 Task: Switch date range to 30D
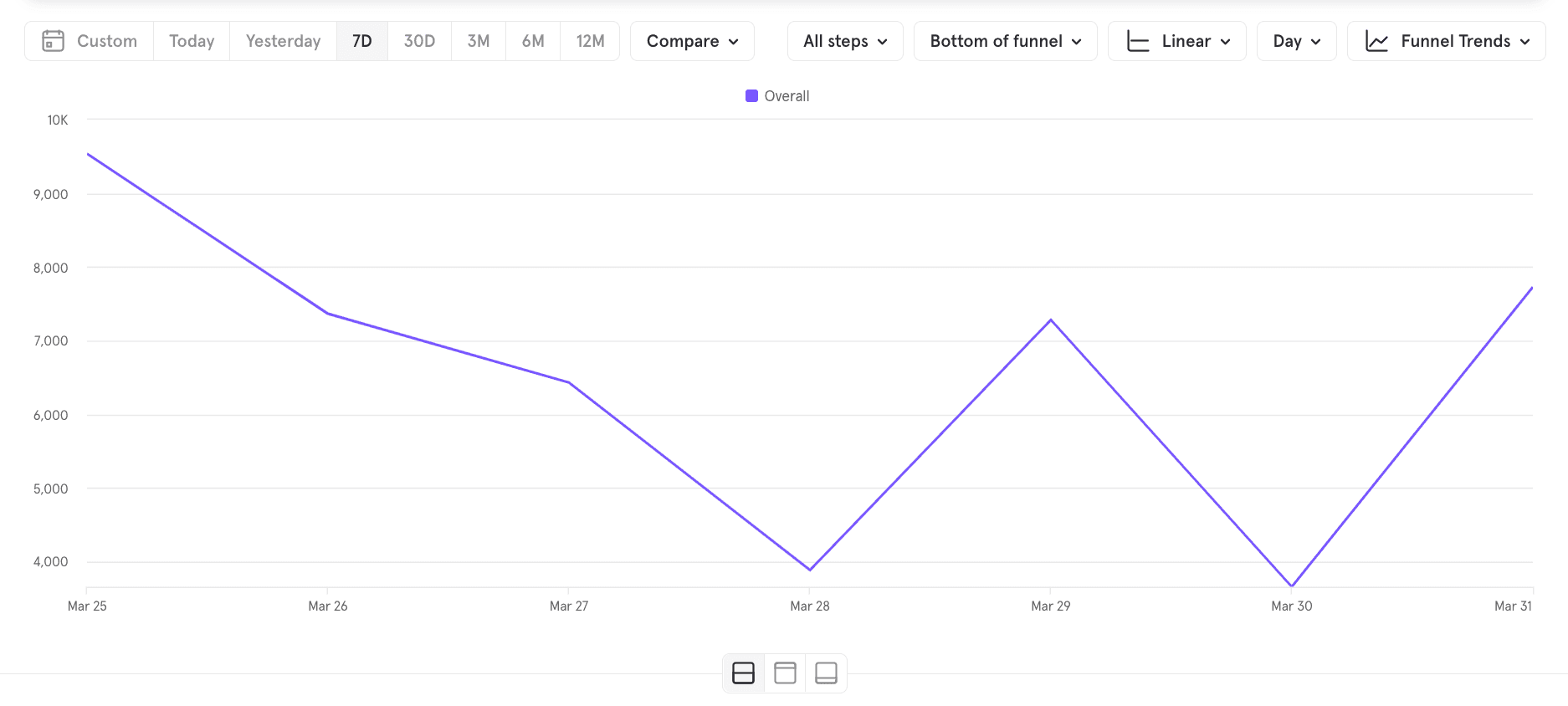419,41
